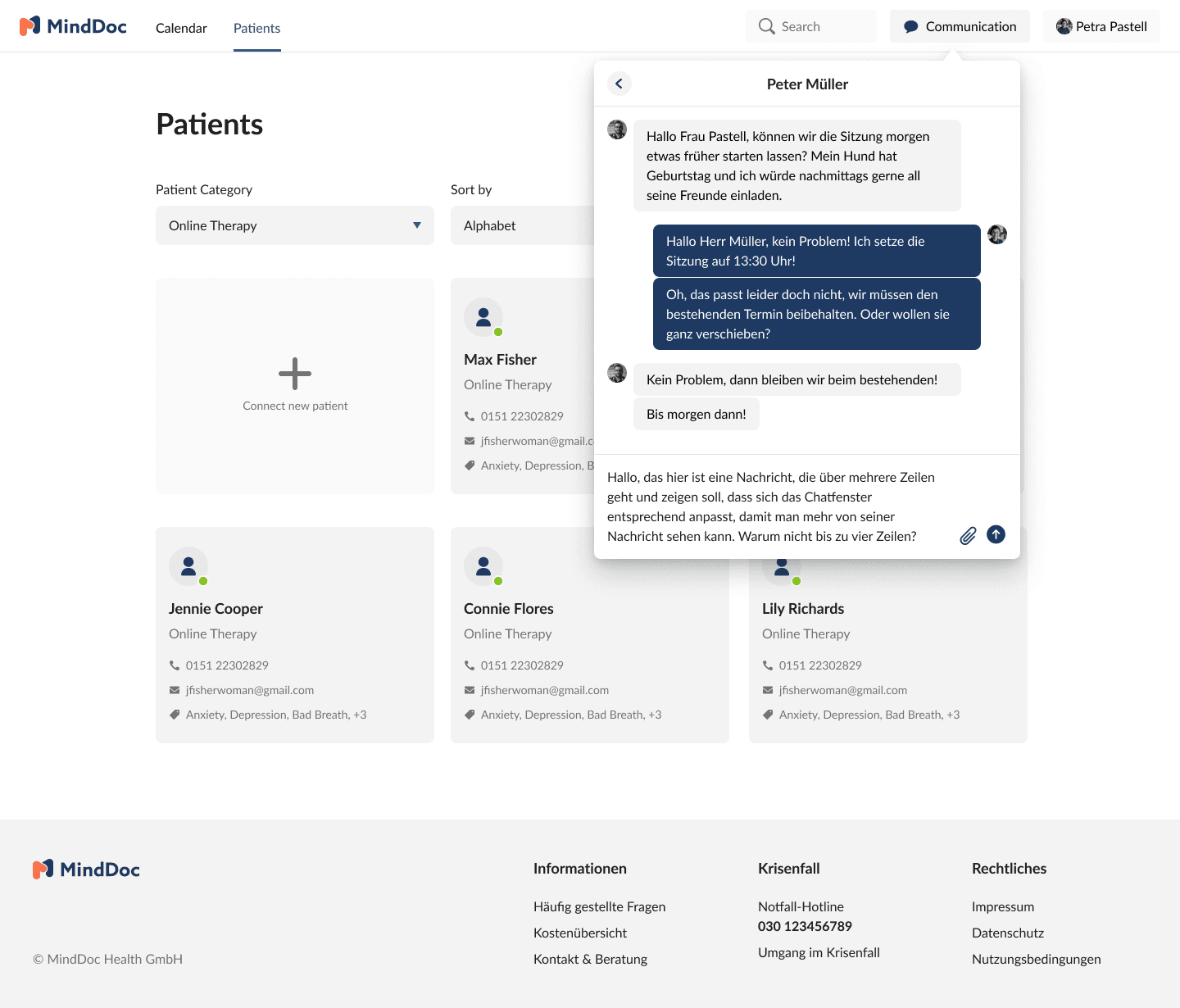
Task: Click the Peter Müller chat title
Action: click(807, 84)
